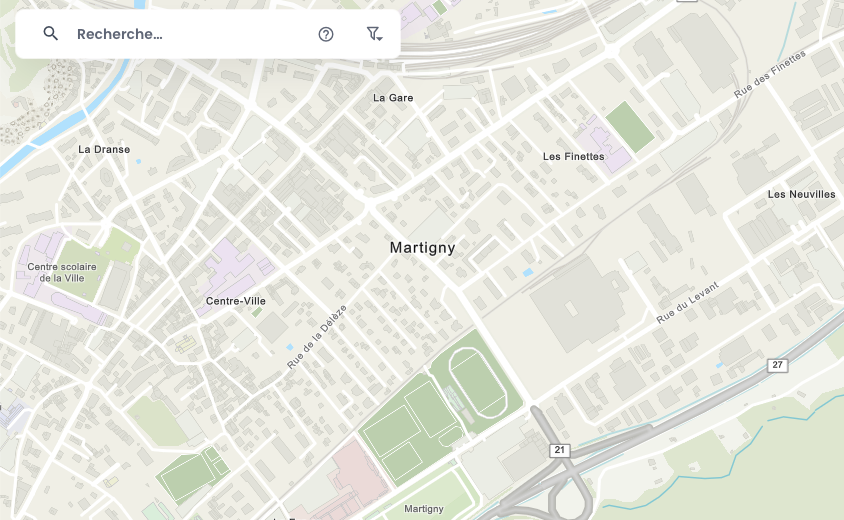Open the help question mark icon

point(326,34)
